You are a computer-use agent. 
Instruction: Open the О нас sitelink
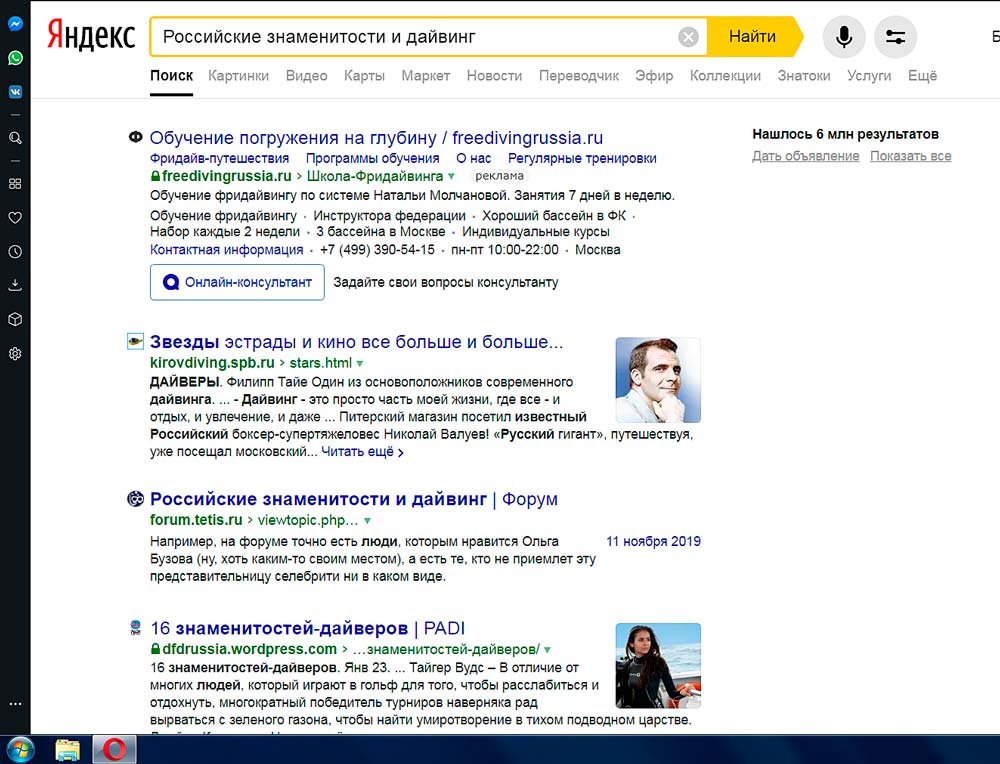[x=474, y=158]
